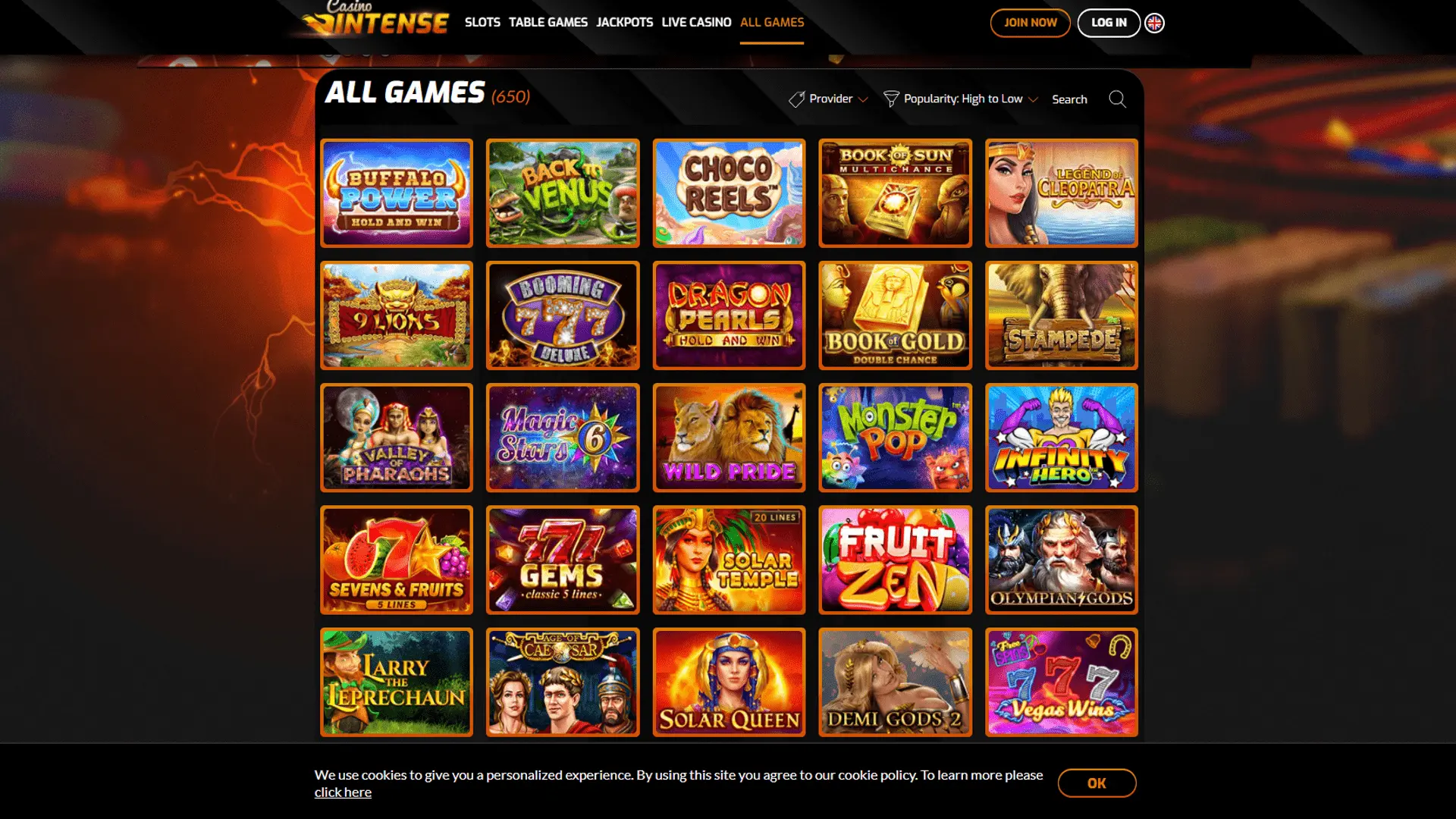Image resolution: width=1456 pixels, height=819 pixels.
Task: Switch to Jackpots tab
Action: [624, 22]
